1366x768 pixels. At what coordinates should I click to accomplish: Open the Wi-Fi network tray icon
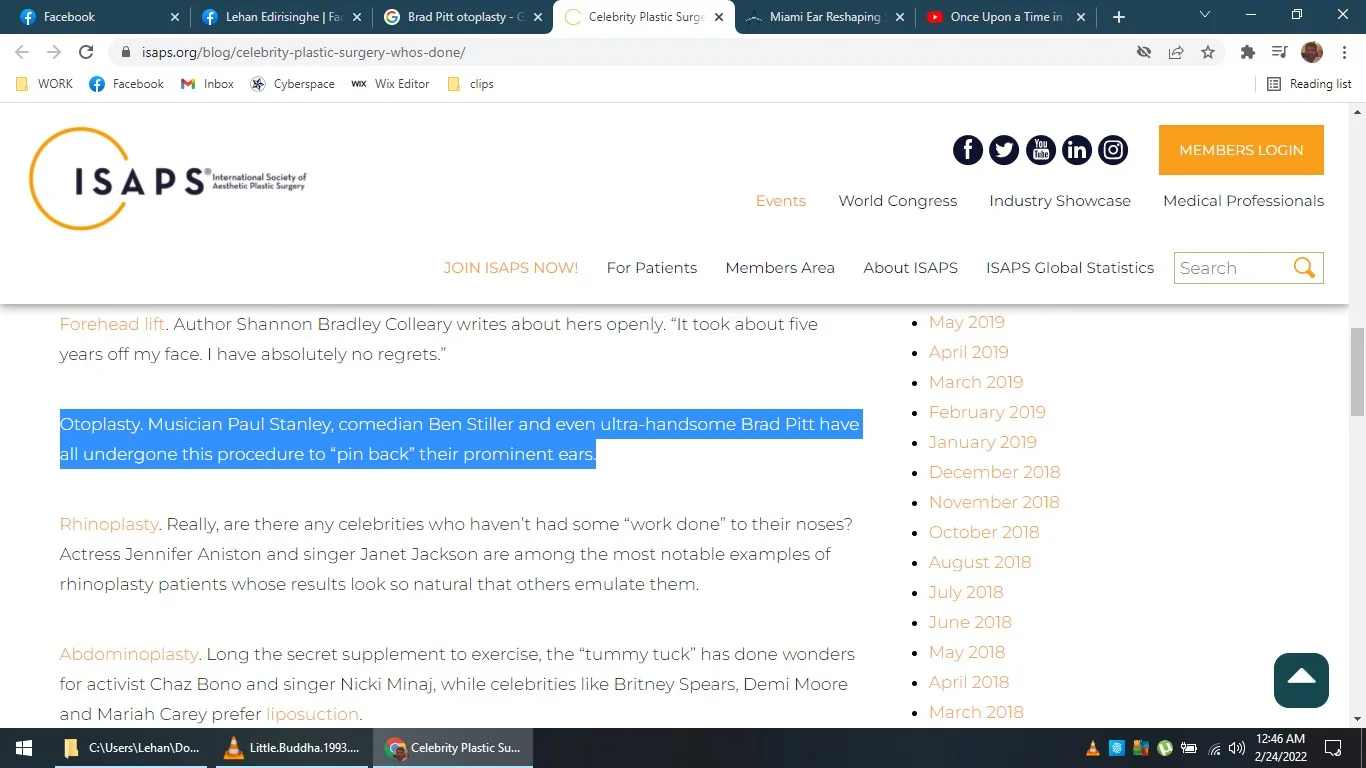[1214, 748]
